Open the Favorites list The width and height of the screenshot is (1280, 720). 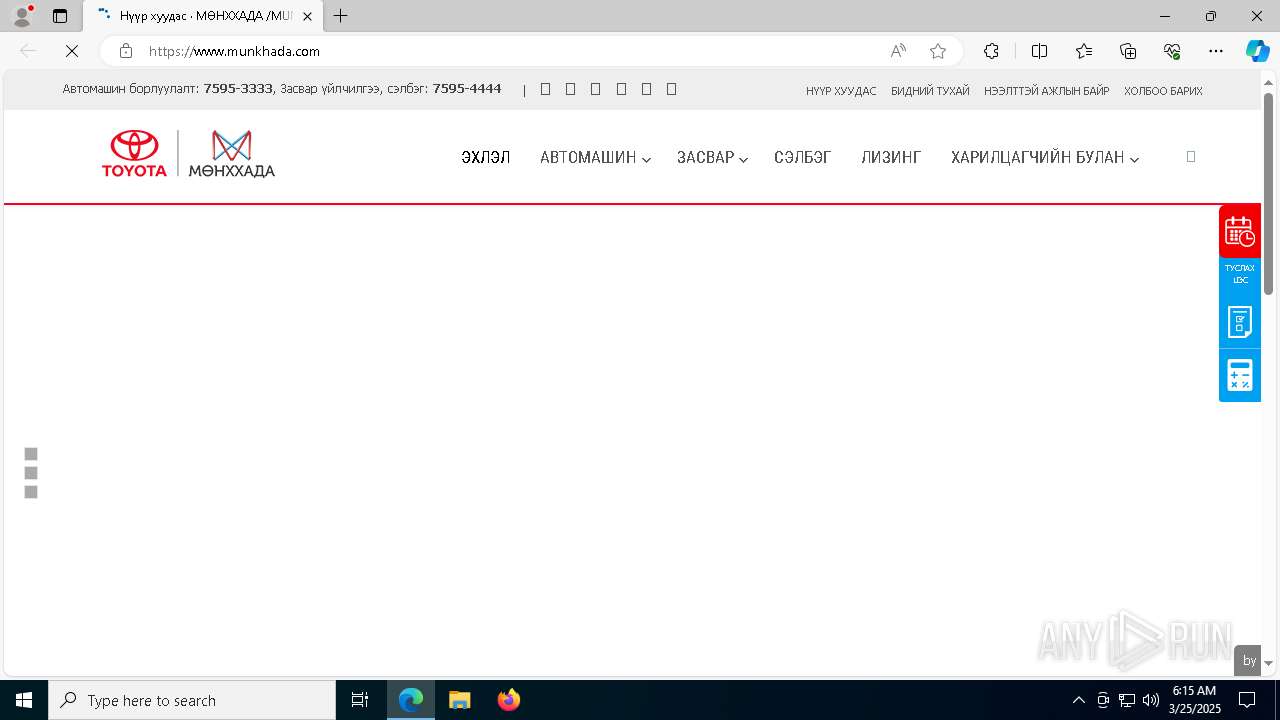(x=1084, y=51)
